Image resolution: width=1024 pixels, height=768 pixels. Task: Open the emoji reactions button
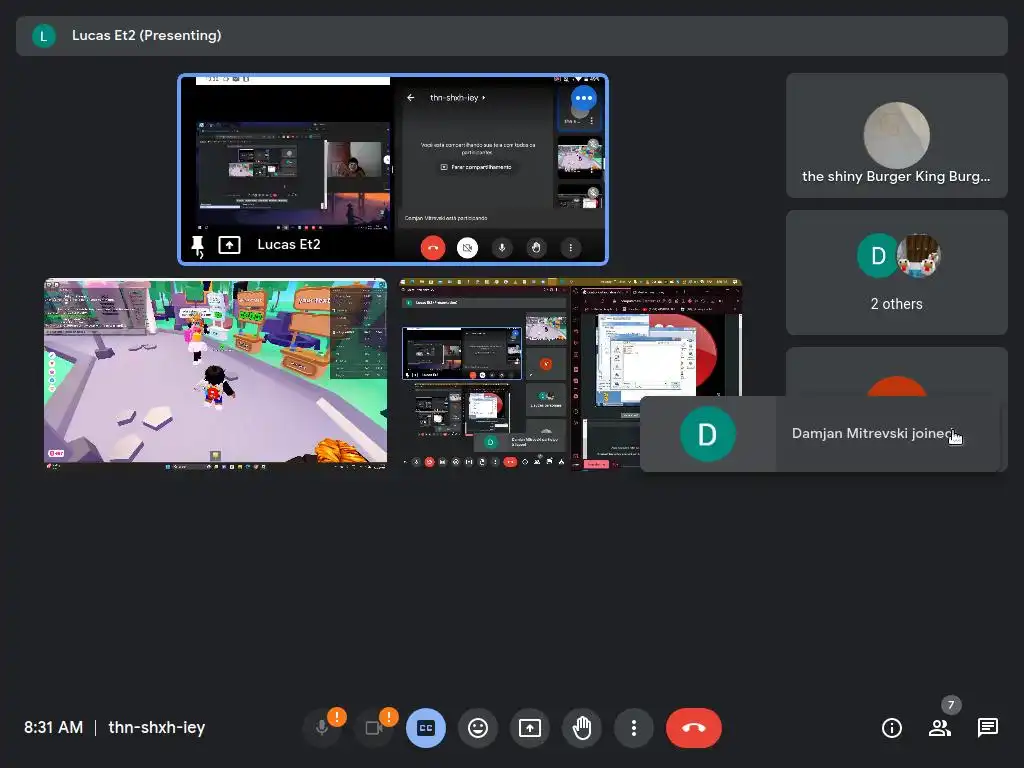[x=478, y=728]
